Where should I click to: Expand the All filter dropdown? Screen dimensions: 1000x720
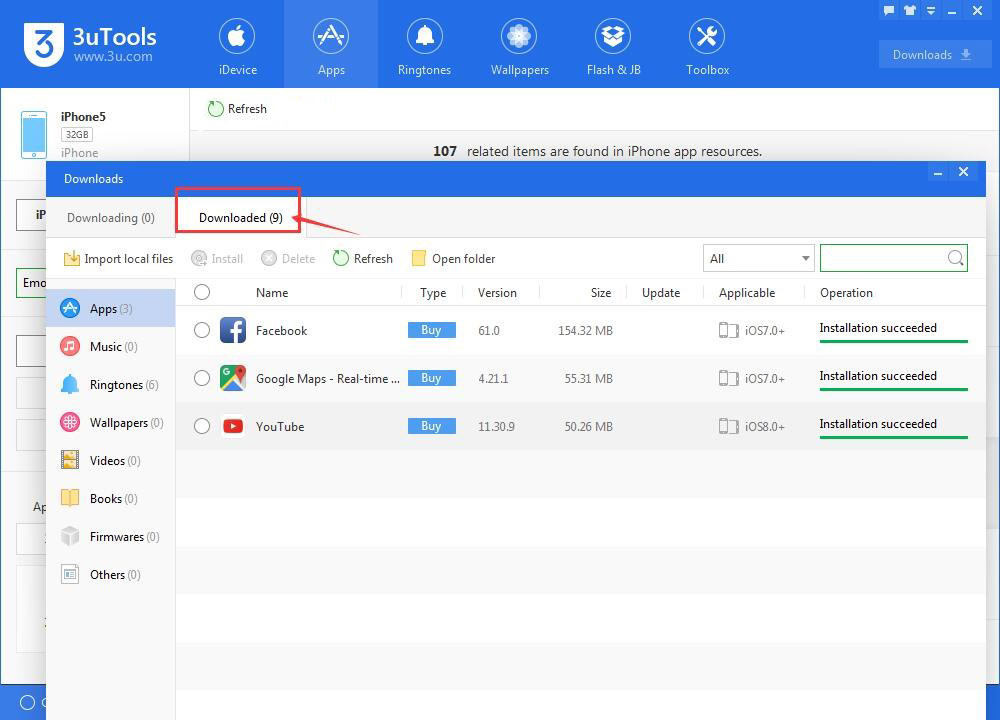click(758, 258)
